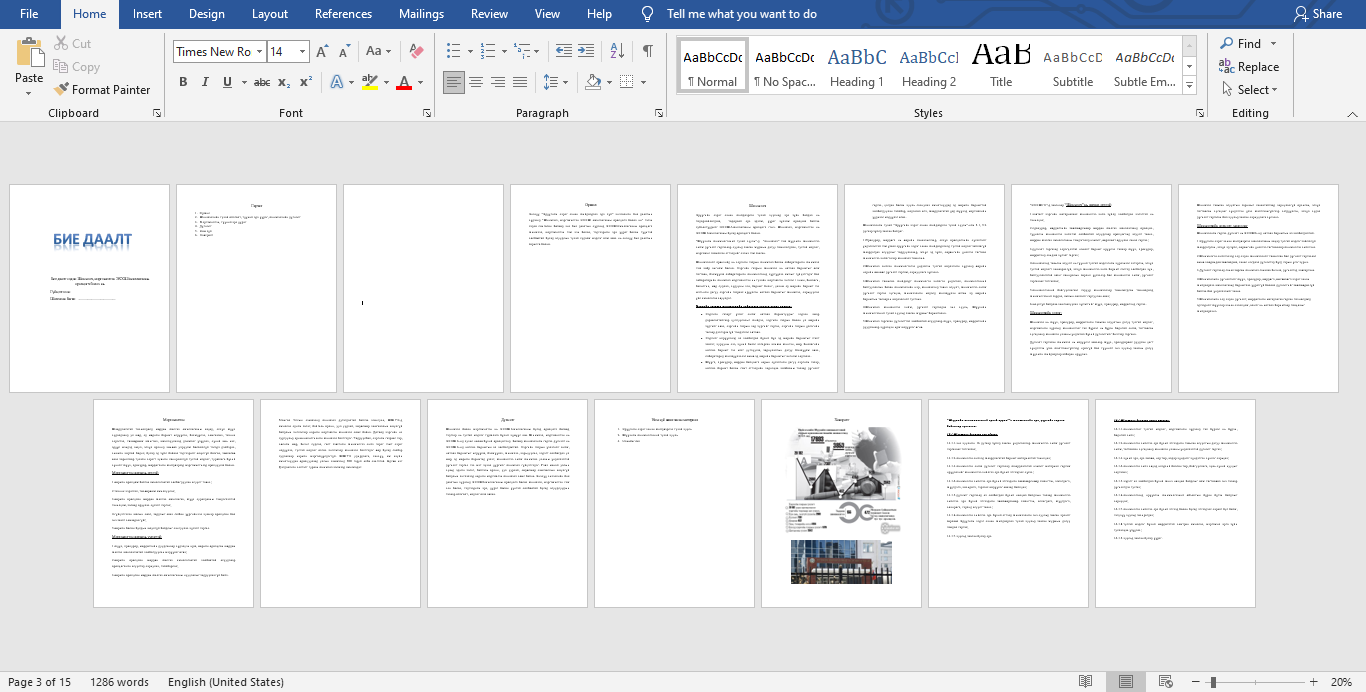
Task: Toggle Subscript formatting
Action: pyautogui.click(x=283, y=82)
